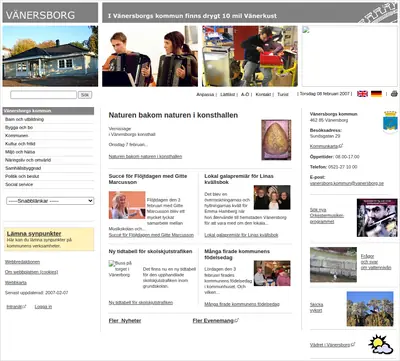The height and width of the screenshot is (361, 400).
Task: Open the kommunens födelsedag photo thumbnail
Action: click(272, 273)
